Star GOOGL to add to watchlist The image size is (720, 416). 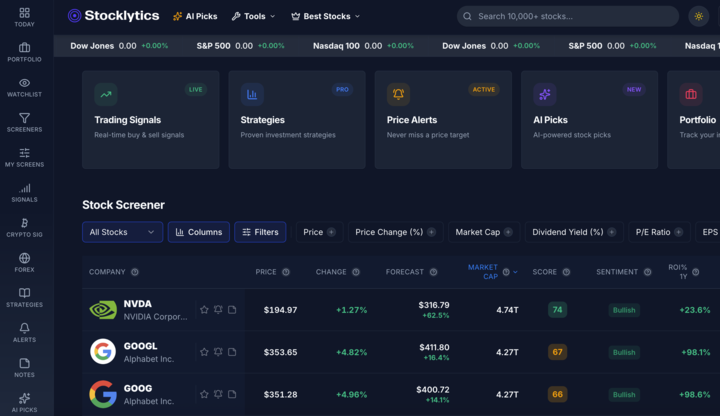[204, 352]
